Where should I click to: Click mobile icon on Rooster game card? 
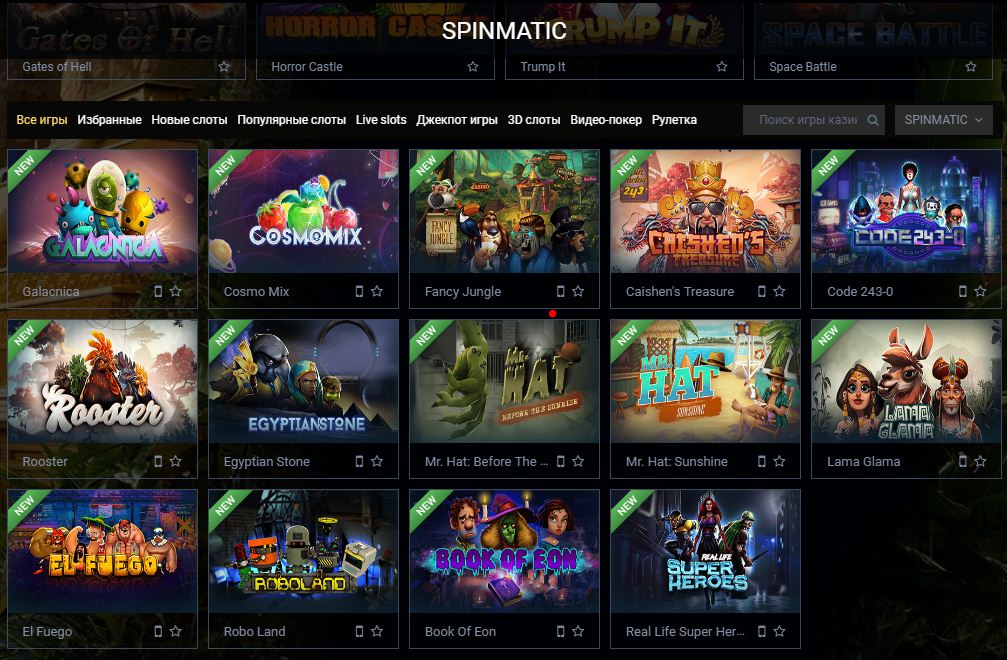pyautogui.click(x=158, y=461)
